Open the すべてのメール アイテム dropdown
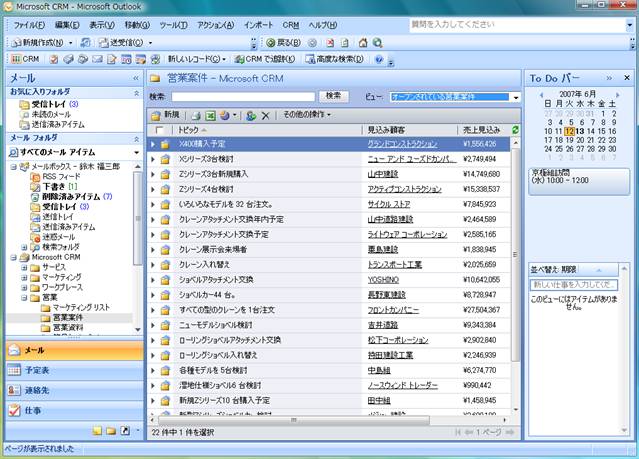Viewport: 639px width, 459px height. 137,152
